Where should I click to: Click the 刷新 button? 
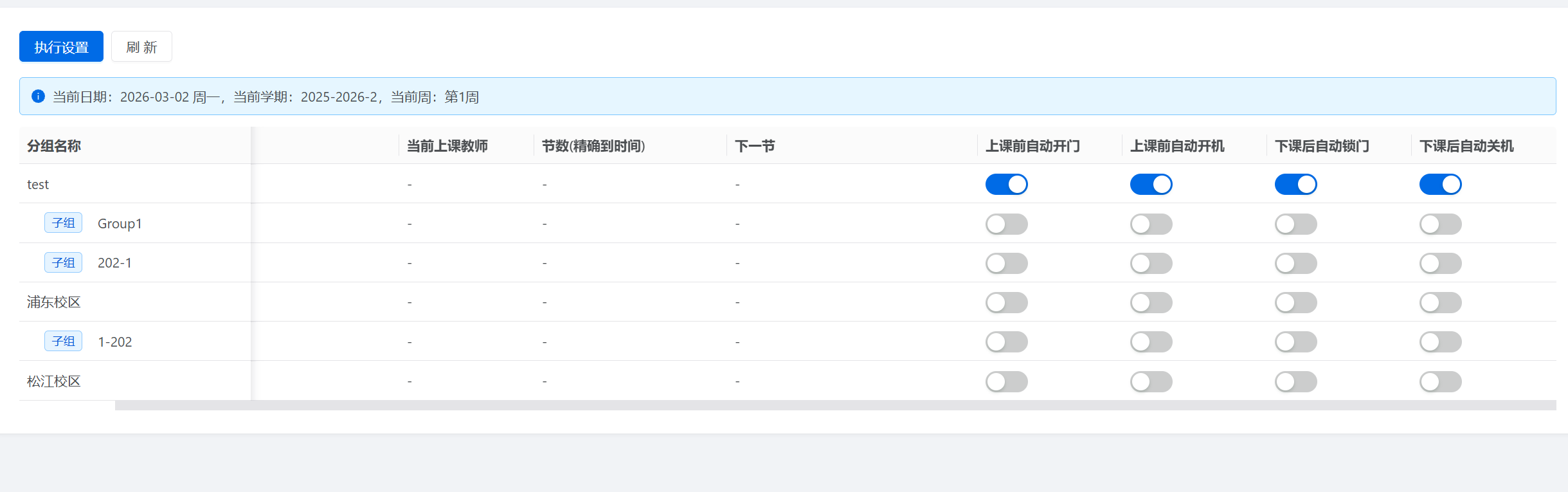point(141,47)
